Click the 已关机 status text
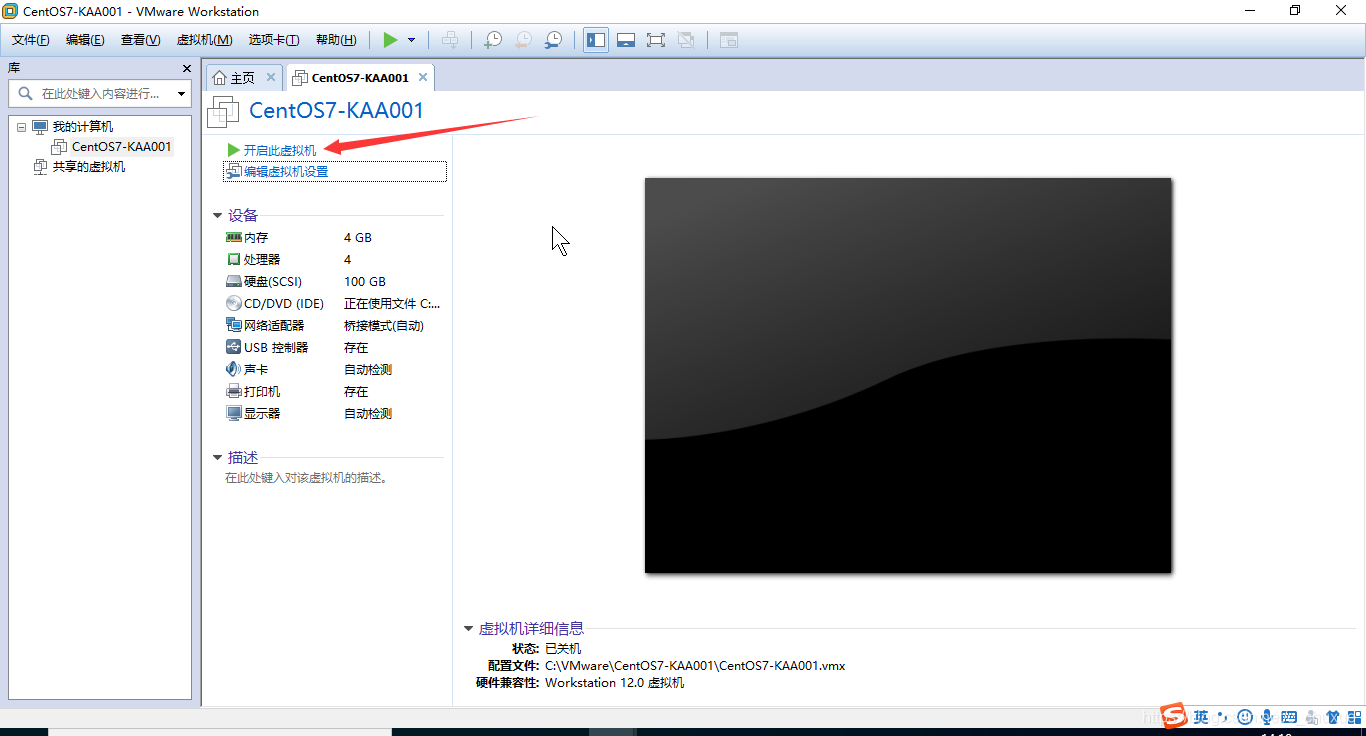This screenshot has height=736, width=1366. (563, 648)
